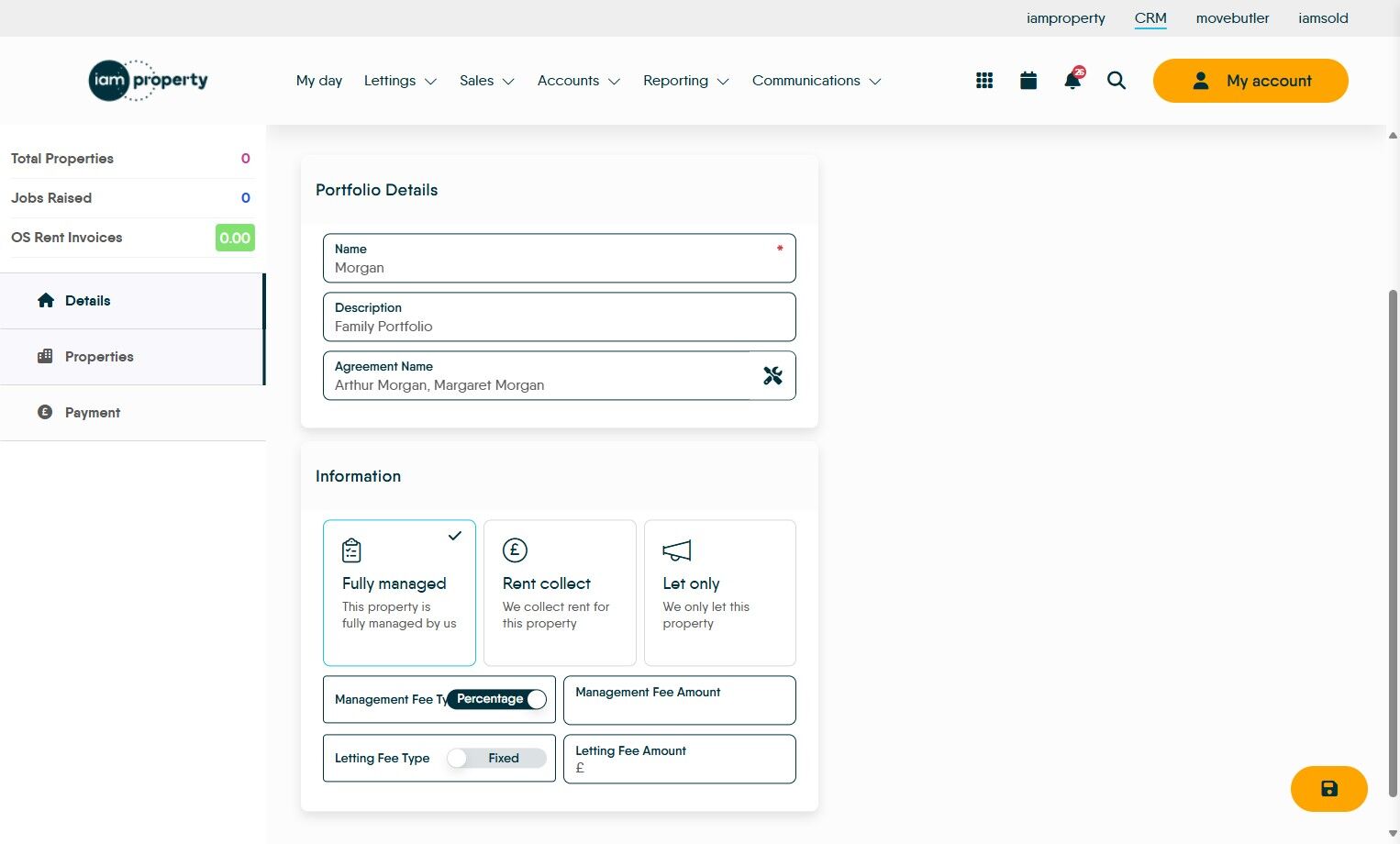
Task: Toggle the Management Fee Type Percentage switch
Action: 496,699
